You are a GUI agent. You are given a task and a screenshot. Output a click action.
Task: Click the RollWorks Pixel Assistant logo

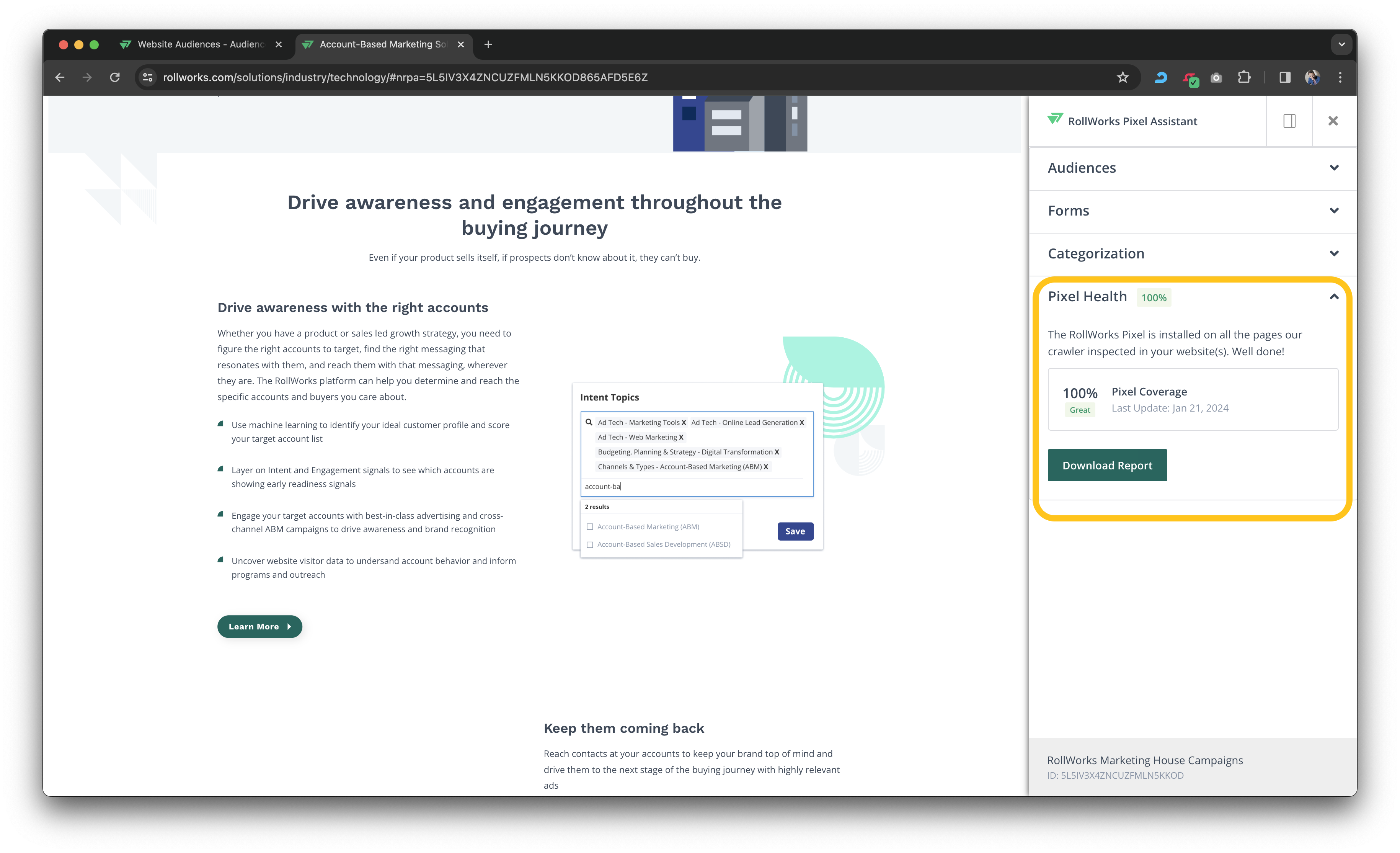coord(1055,119)
